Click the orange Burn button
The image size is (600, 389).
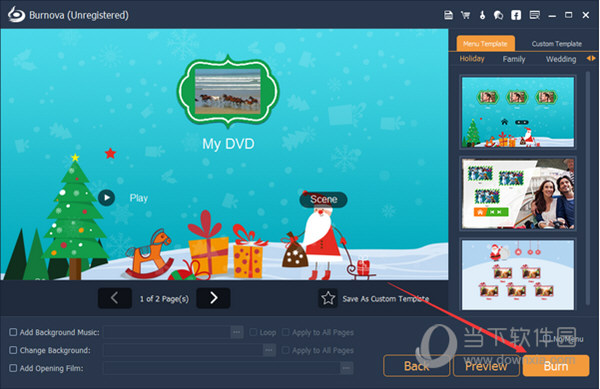coord(556,366)
